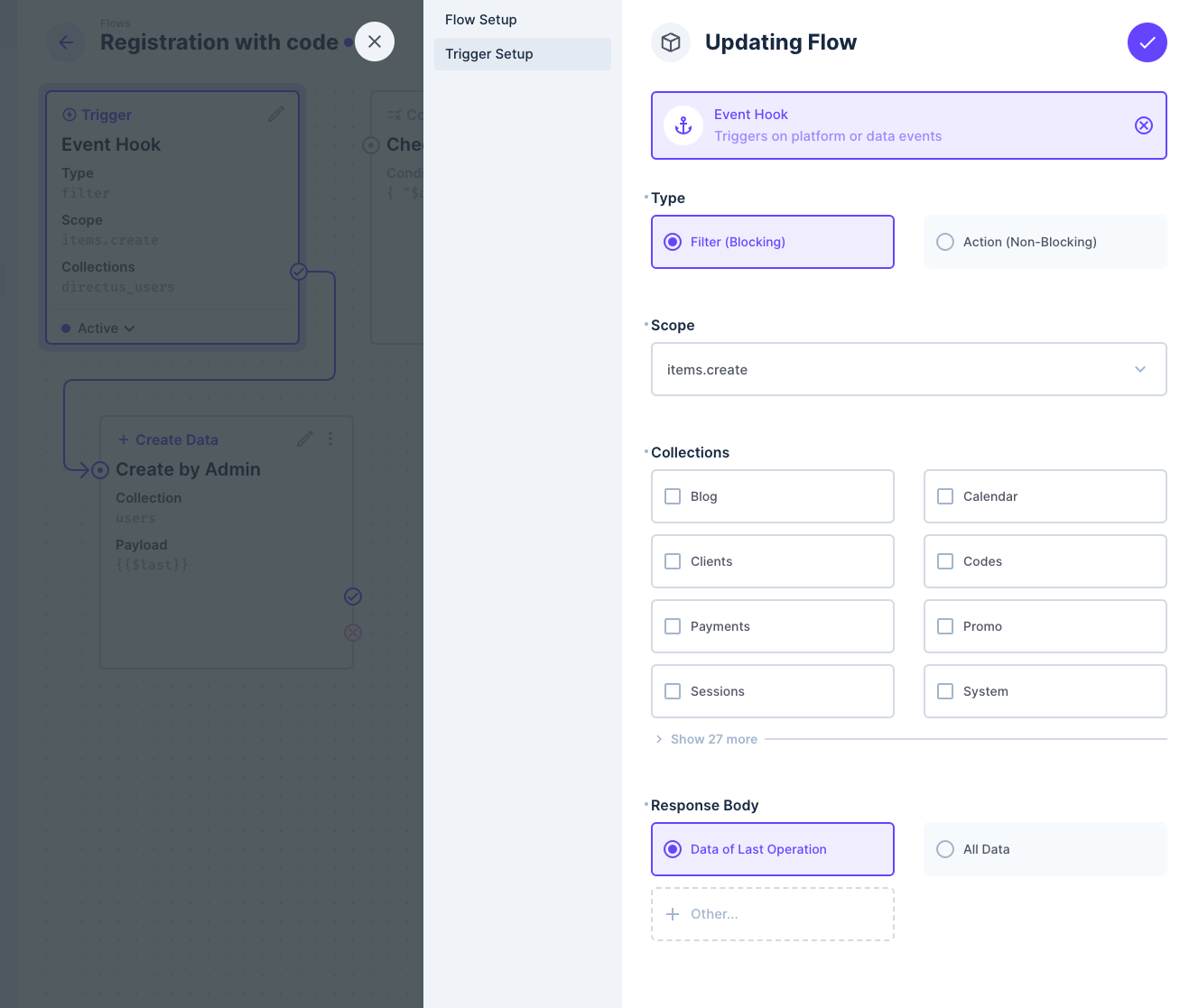Select the All Data response option
This screenshot has width=1189, height=1008.
[944, 849]
